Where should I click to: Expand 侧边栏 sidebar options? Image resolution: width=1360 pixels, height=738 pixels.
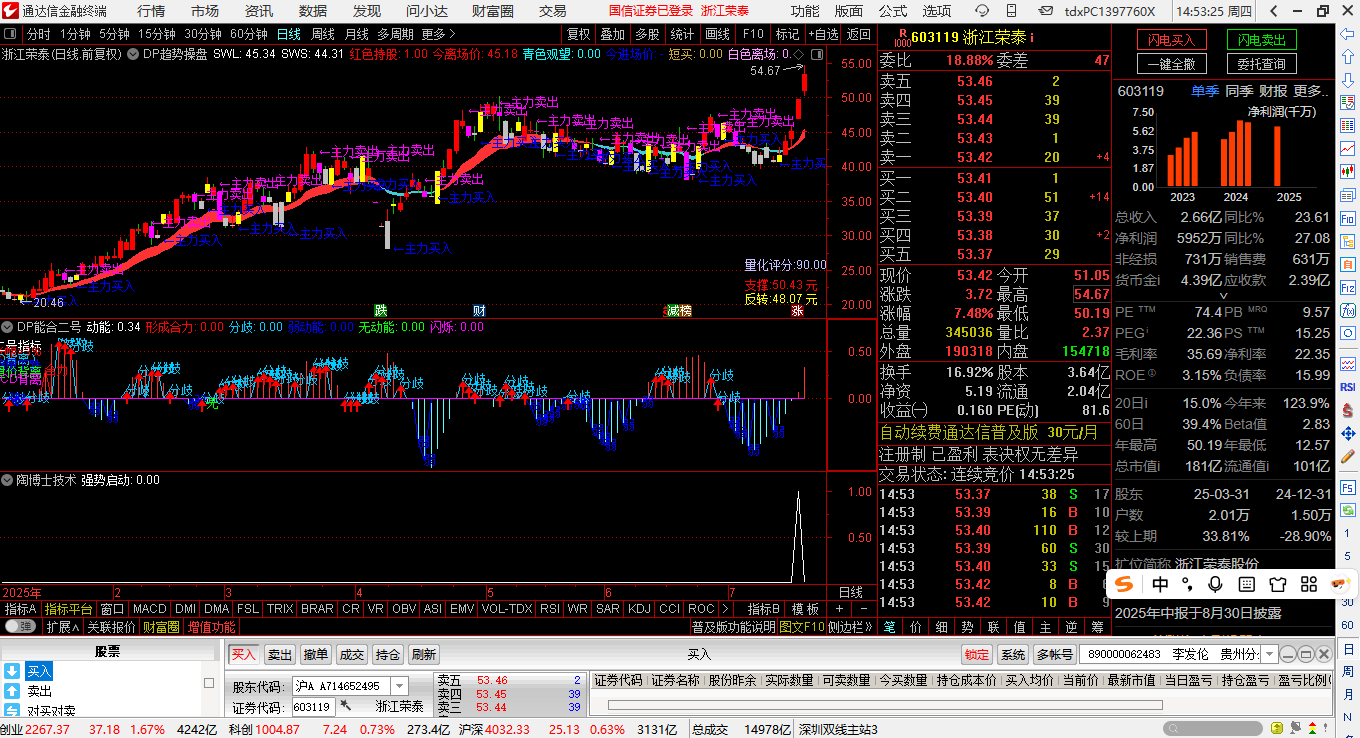pyautogui.click(x=851, y=627)
